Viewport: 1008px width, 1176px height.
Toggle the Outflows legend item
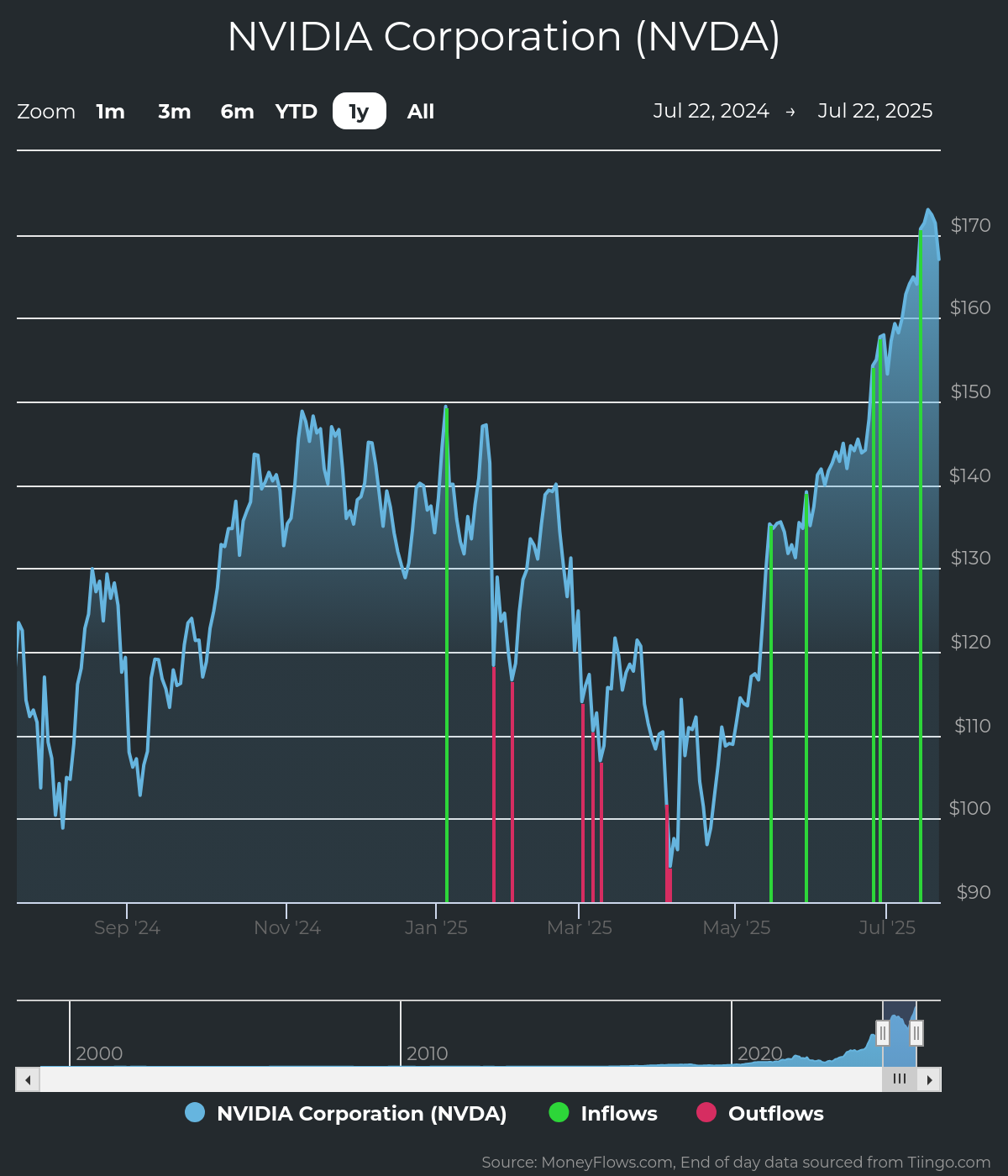pyautogui.click(x=760, y=1113)
